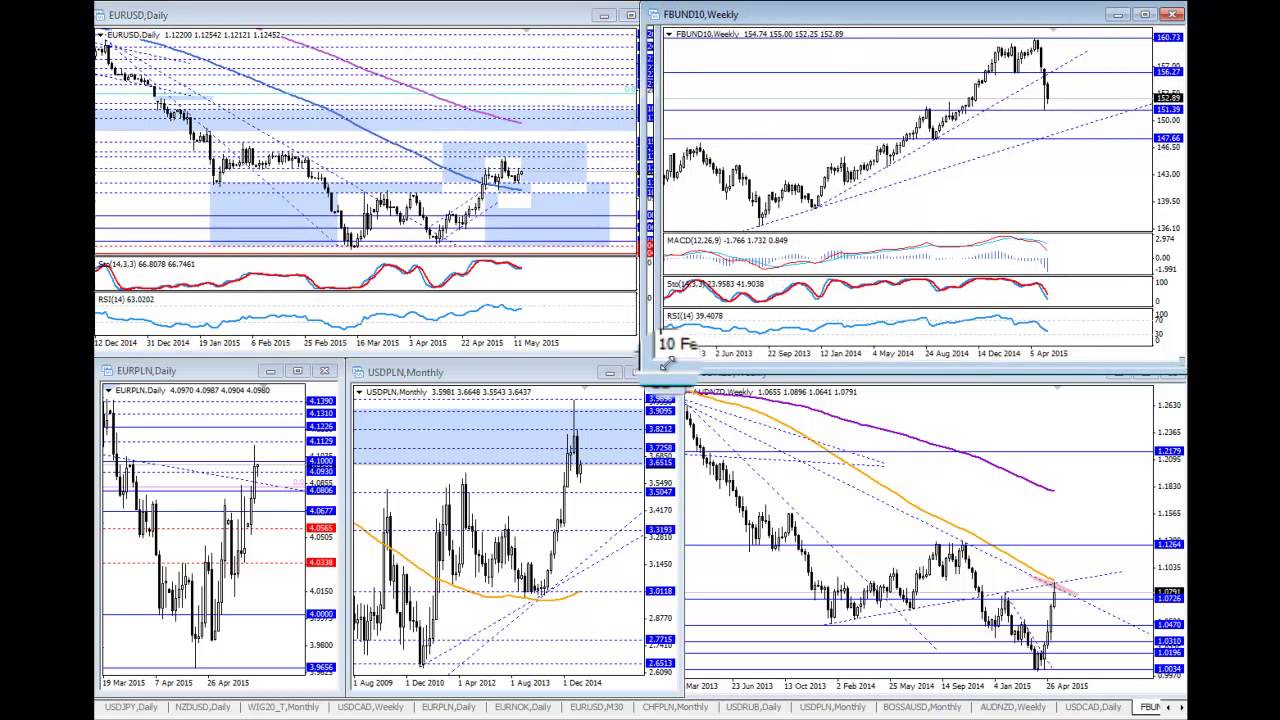Switch to the USDCAD,Daily tab
The height and width of the screenshot is (720, 1280).
coord(1093,707)
